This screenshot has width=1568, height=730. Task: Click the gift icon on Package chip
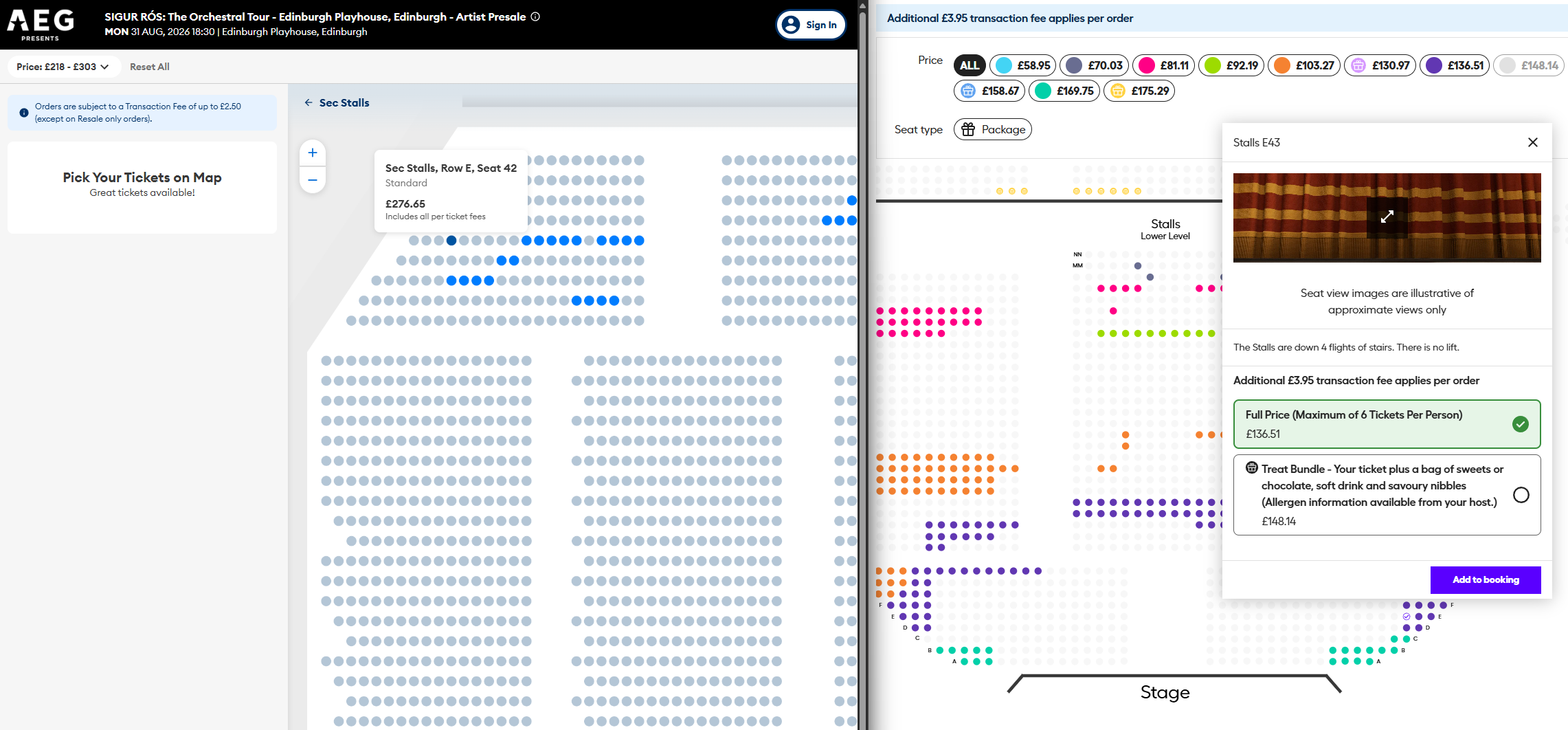(x=968, y=129)
